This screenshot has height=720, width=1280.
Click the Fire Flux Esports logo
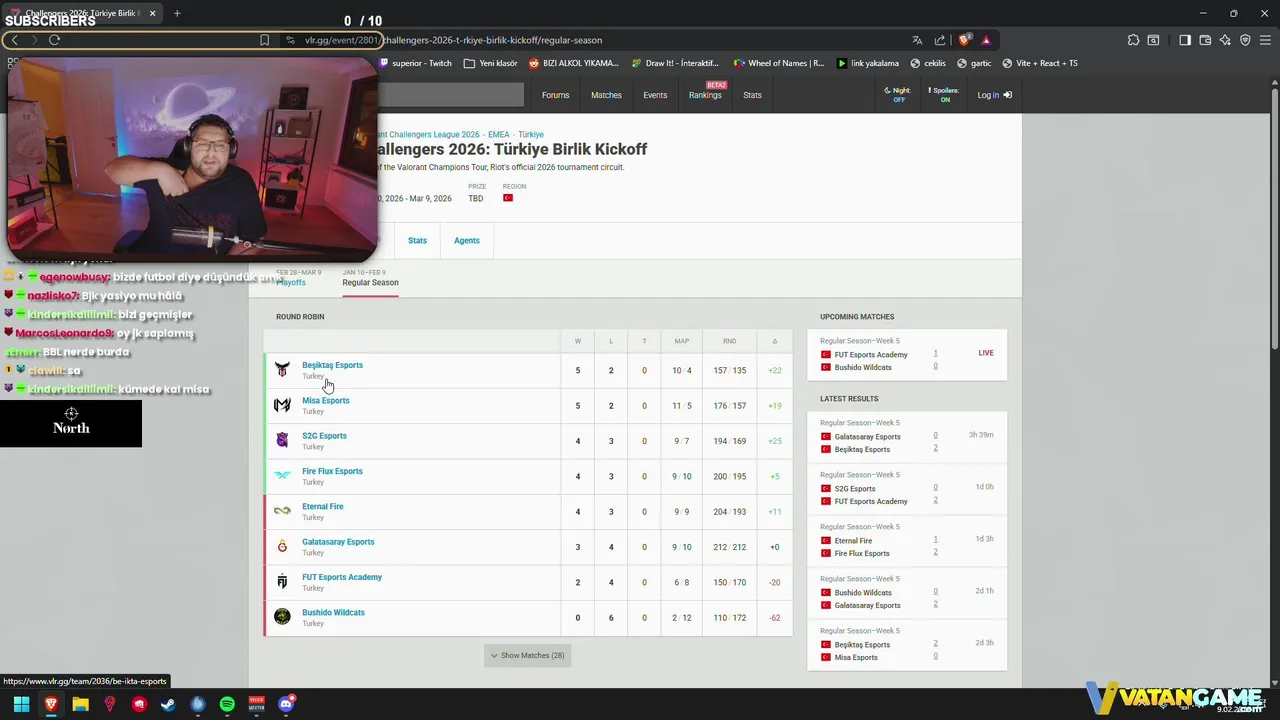point(282,476)
